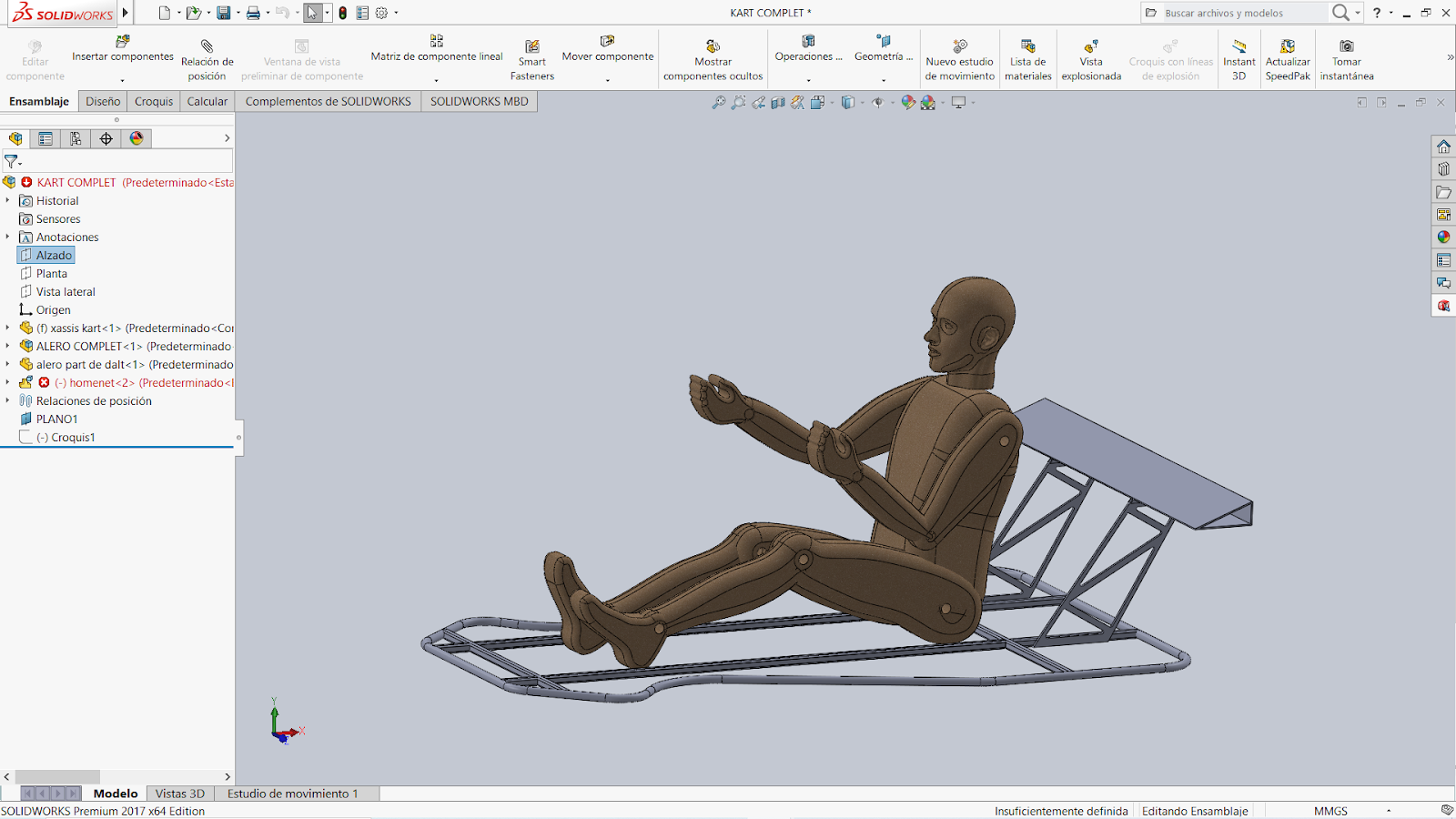Click Actualizar SpeedPak button
The image size is (1456, 819).
pyautogui.click(x=1288, y=46)
